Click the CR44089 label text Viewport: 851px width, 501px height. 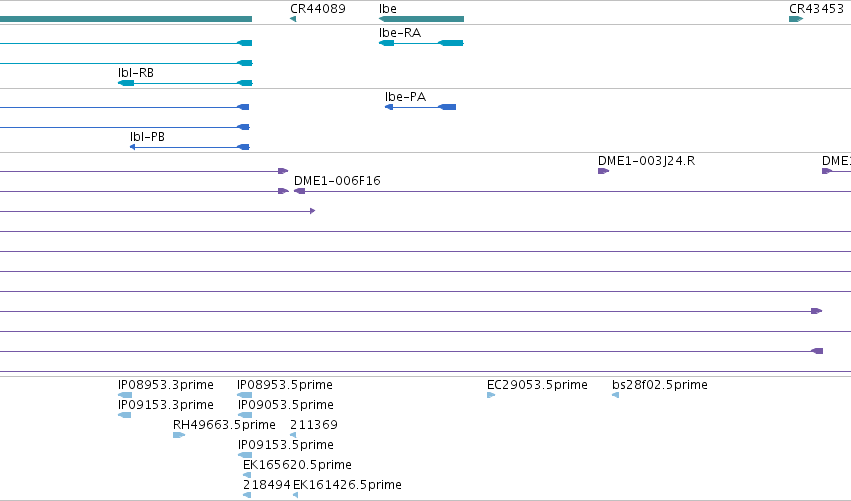coord(317,9)
